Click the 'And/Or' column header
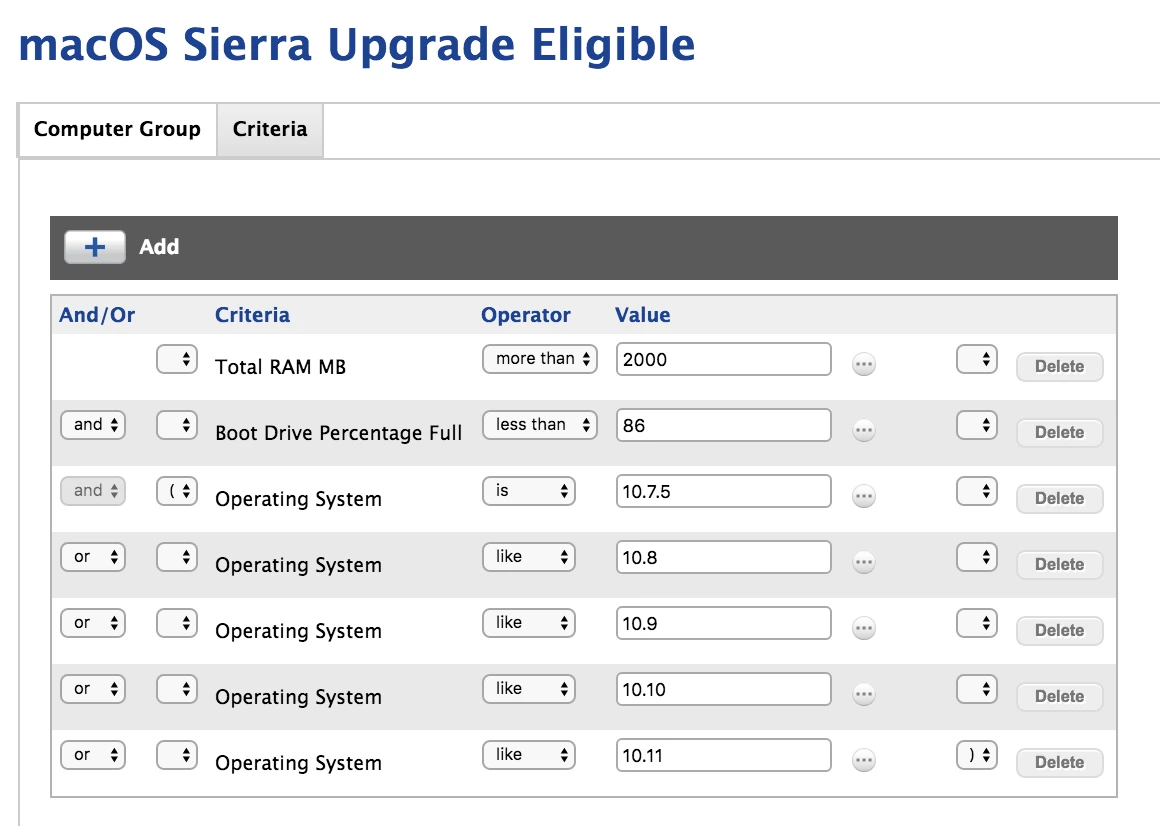This screenshot has width=1160, height=826. tap(97, 315)
